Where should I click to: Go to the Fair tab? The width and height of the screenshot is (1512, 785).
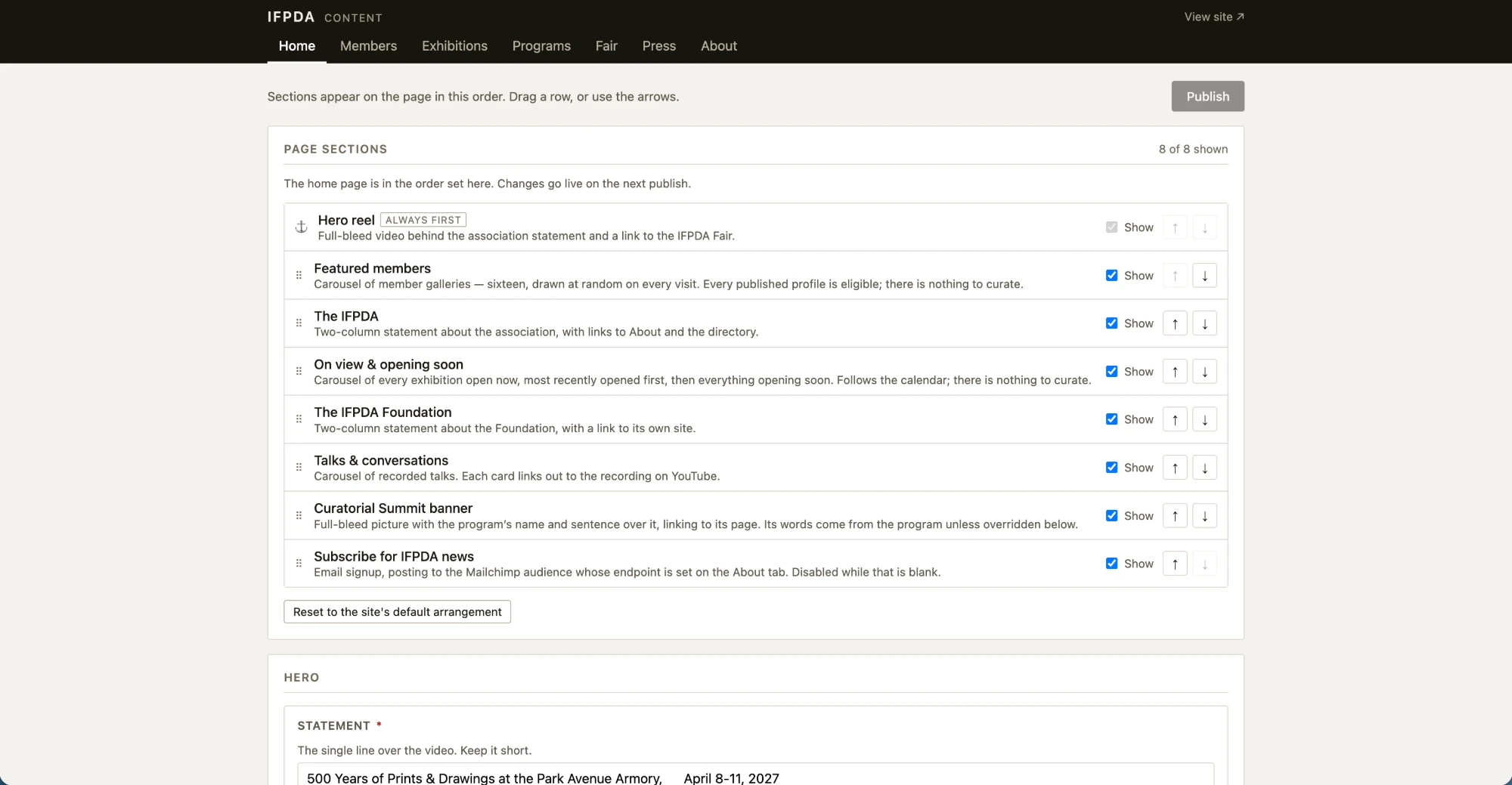[606, 46]
